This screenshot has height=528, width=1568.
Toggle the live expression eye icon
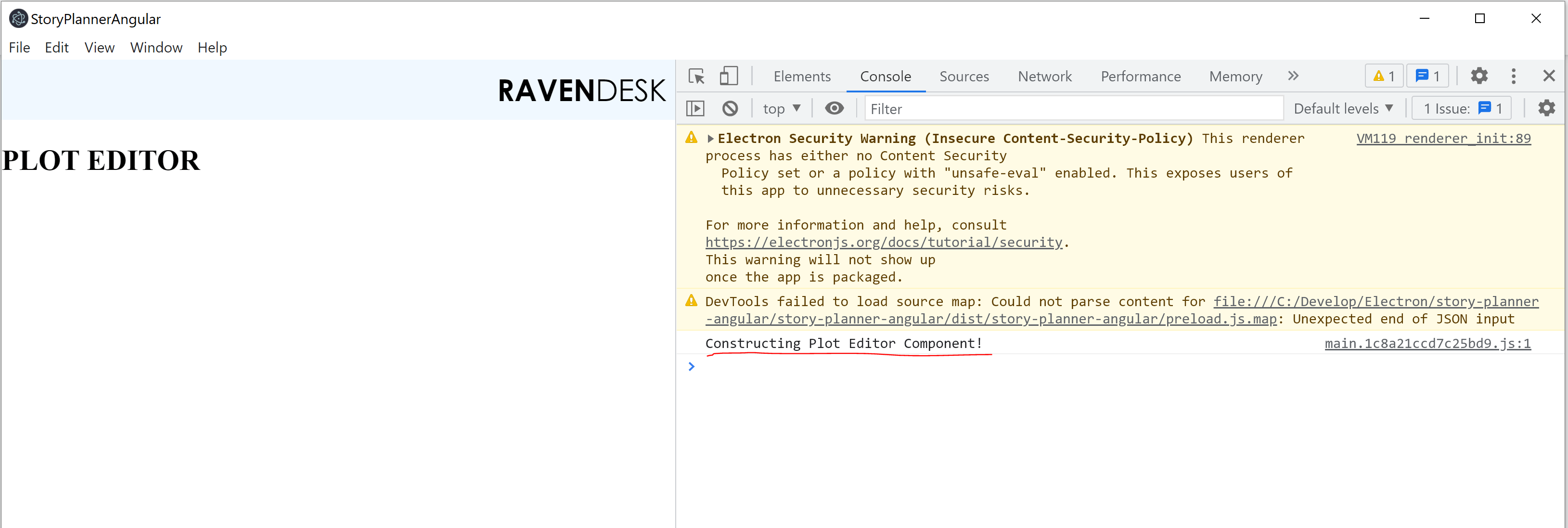[x=834, y=108]
